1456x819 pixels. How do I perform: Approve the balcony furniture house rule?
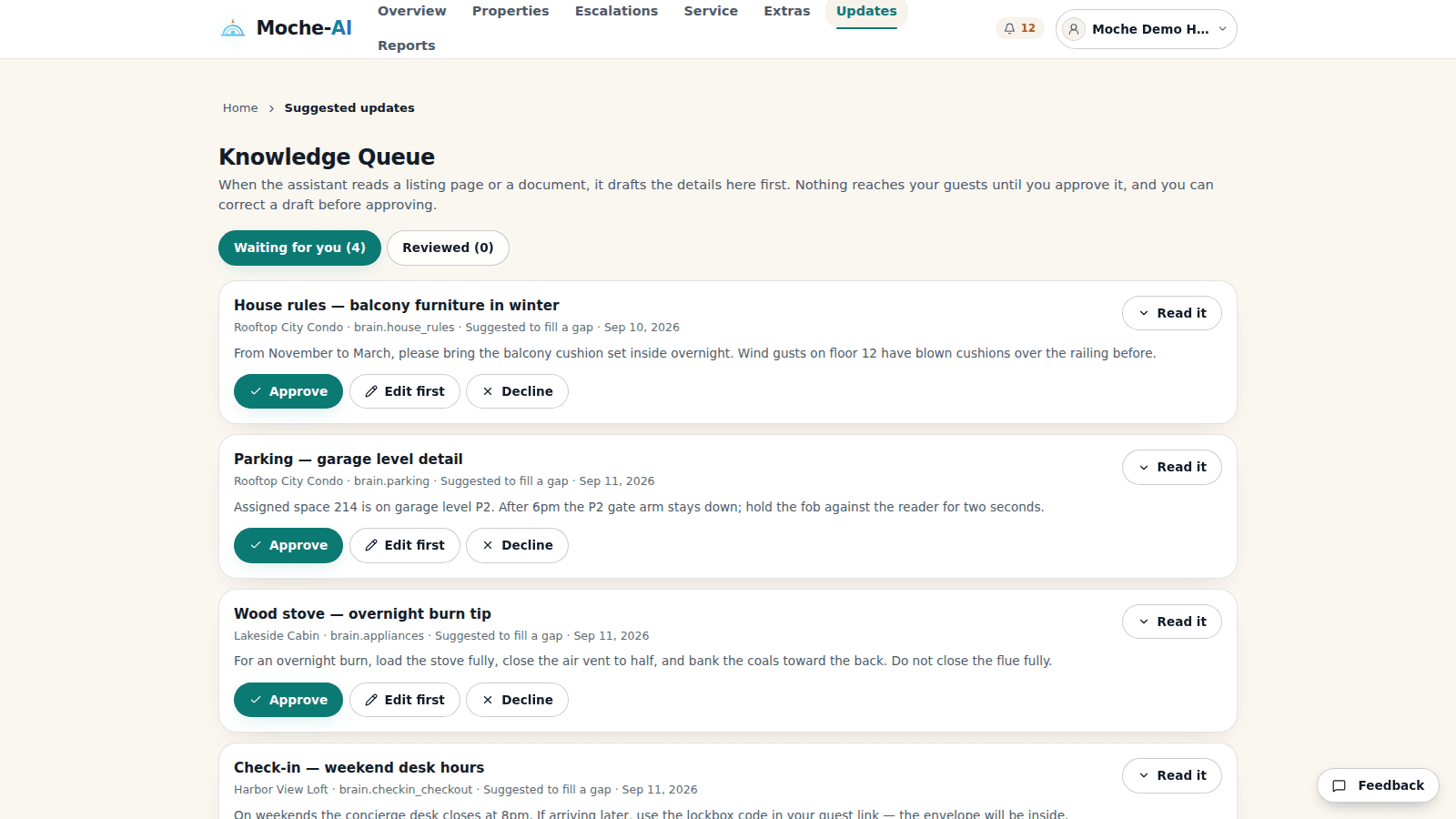point(288,391)
